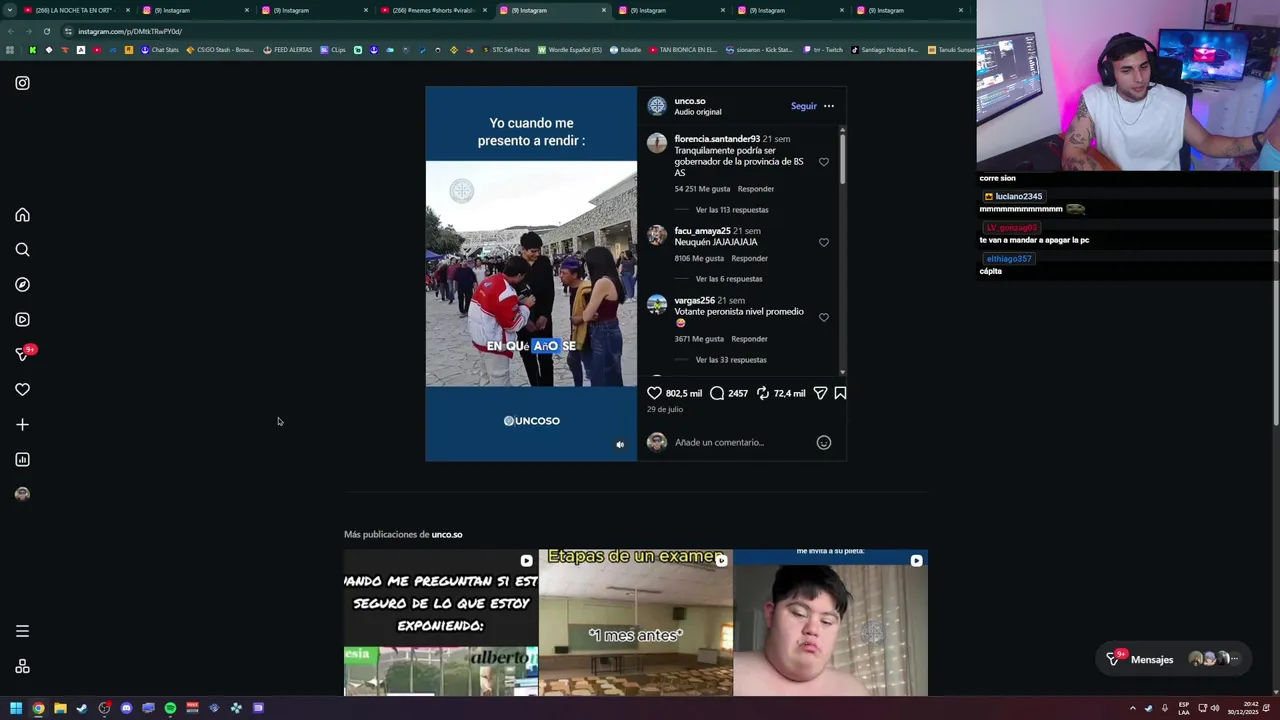The image size is (1280, 720).
Task: Save the post with bookmark icon
Action: click(840, 393)
